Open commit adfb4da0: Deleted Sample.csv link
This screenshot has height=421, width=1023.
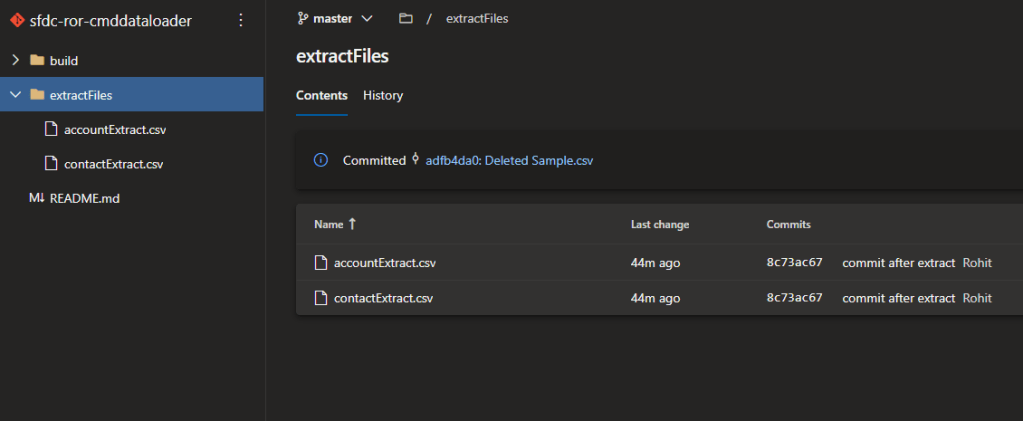coord(510,161)
